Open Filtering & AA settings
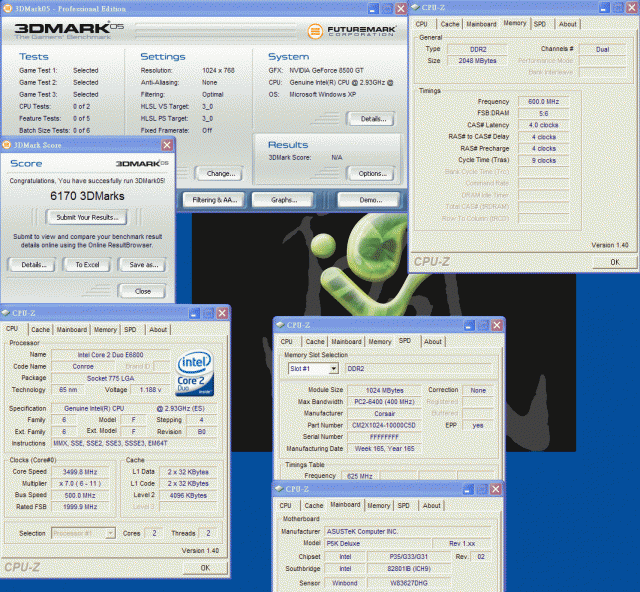 (214, 200)
